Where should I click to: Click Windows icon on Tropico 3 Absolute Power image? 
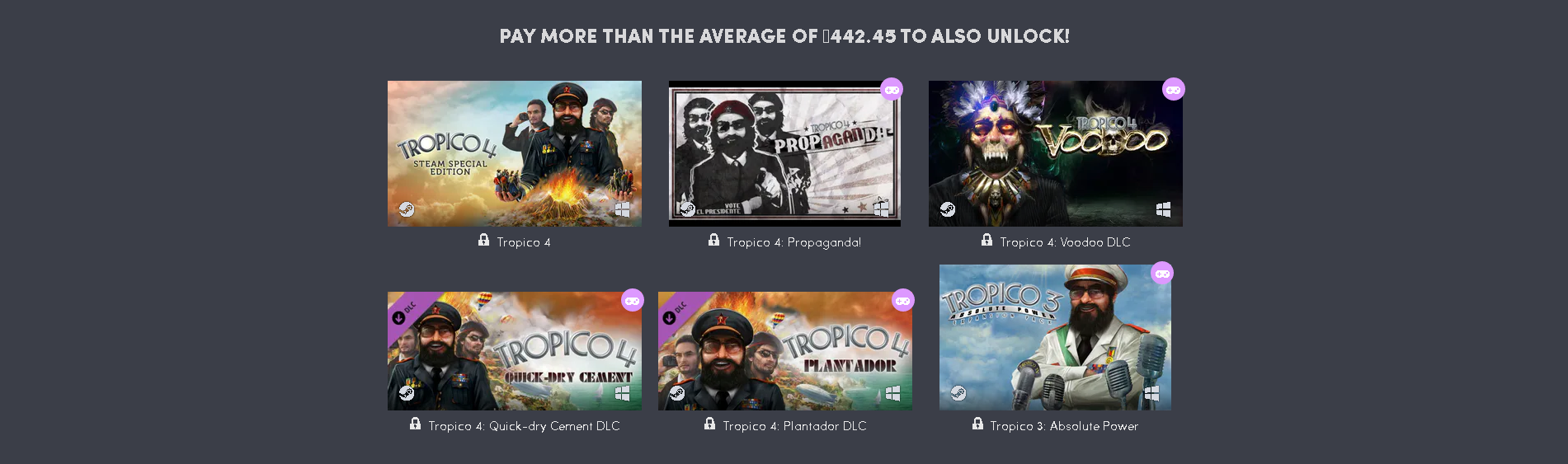[1151, 393]
